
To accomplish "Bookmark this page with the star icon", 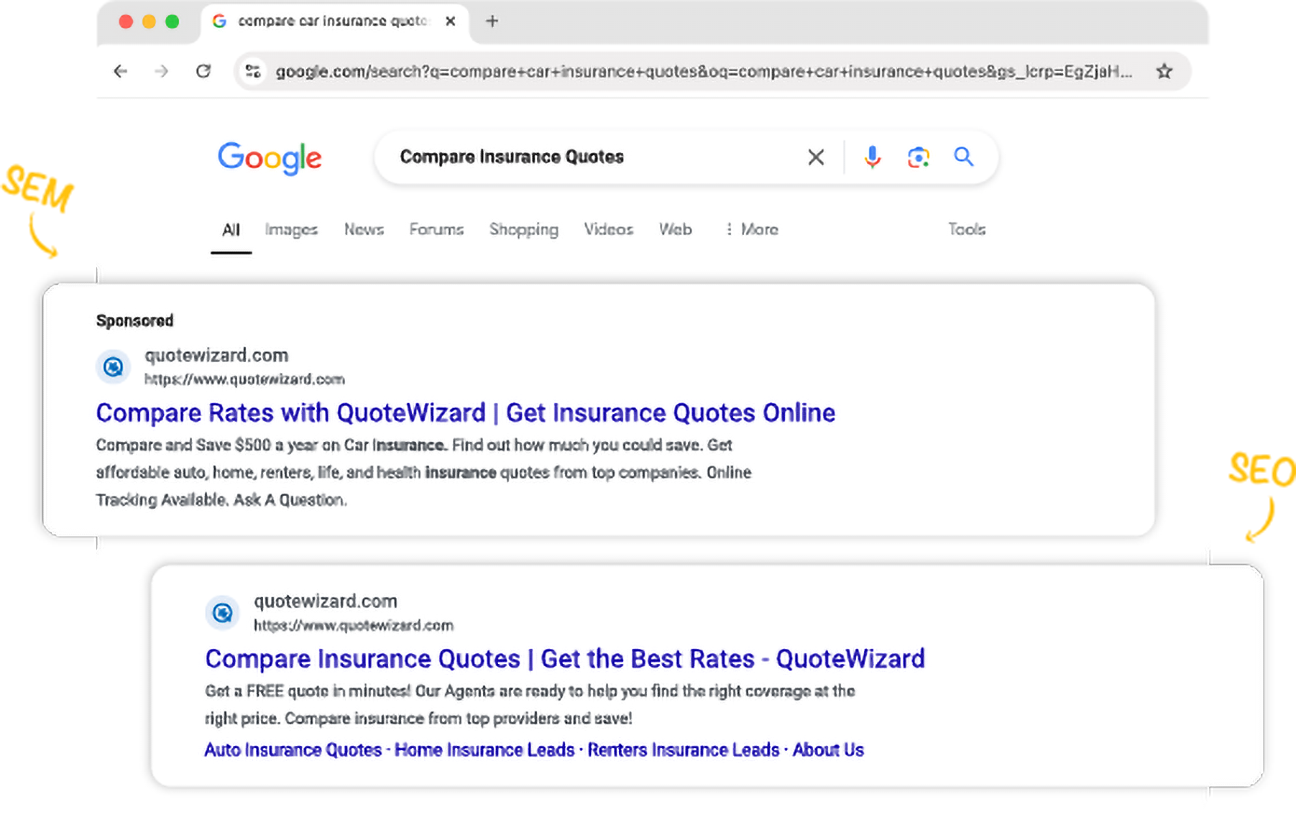I will (1164, 71).
